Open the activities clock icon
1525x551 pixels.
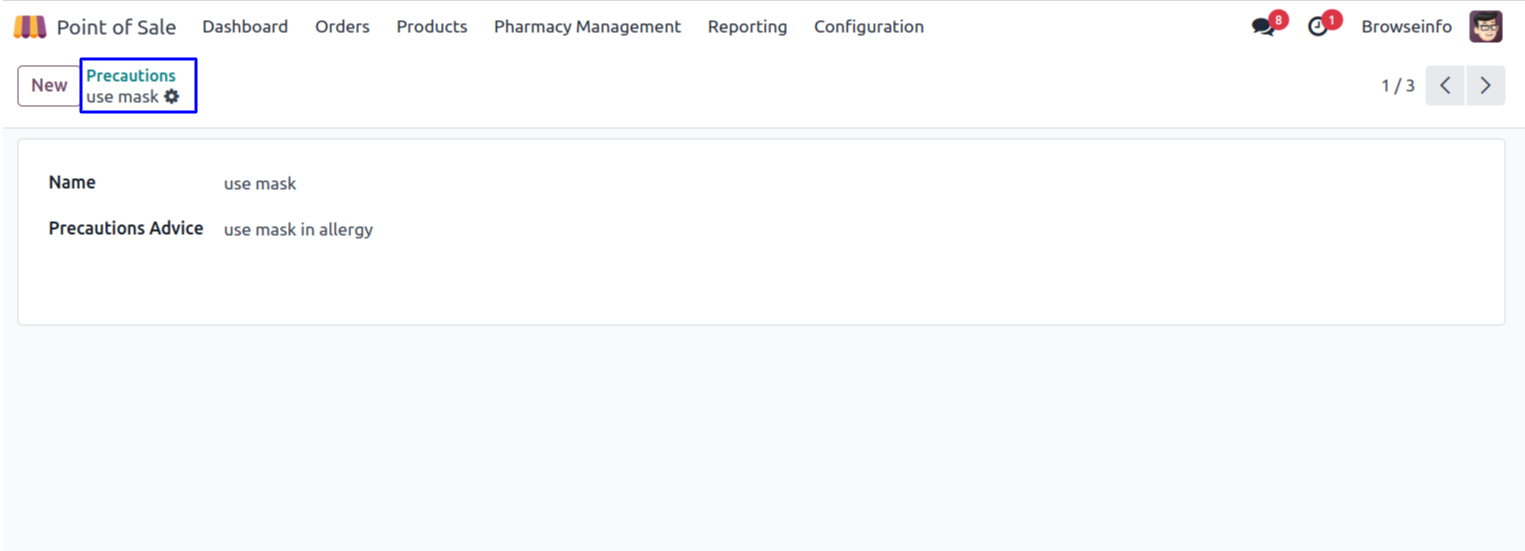[x=1318, y=27]
